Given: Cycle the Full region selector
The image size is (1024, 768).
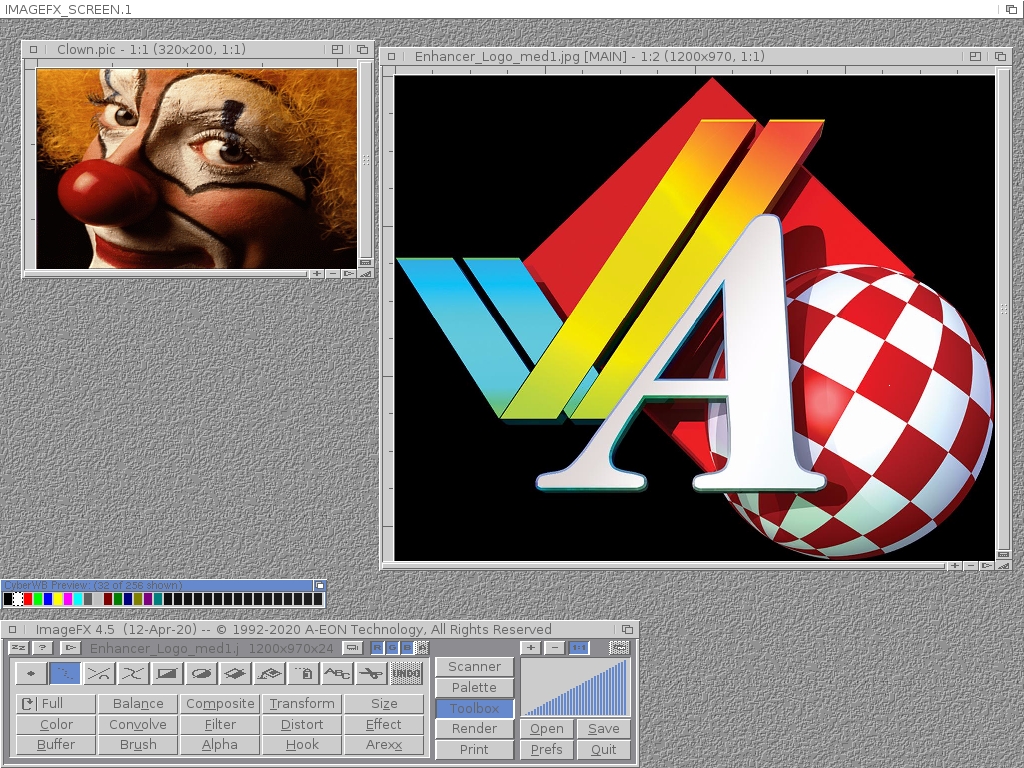Looking at the screenshot, I should (x=55, y=704).
